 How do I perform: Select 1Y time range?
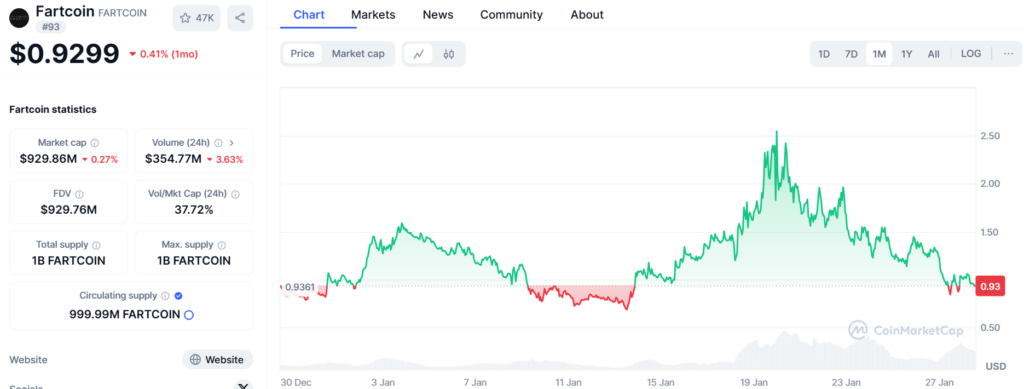tap(906, 54)
